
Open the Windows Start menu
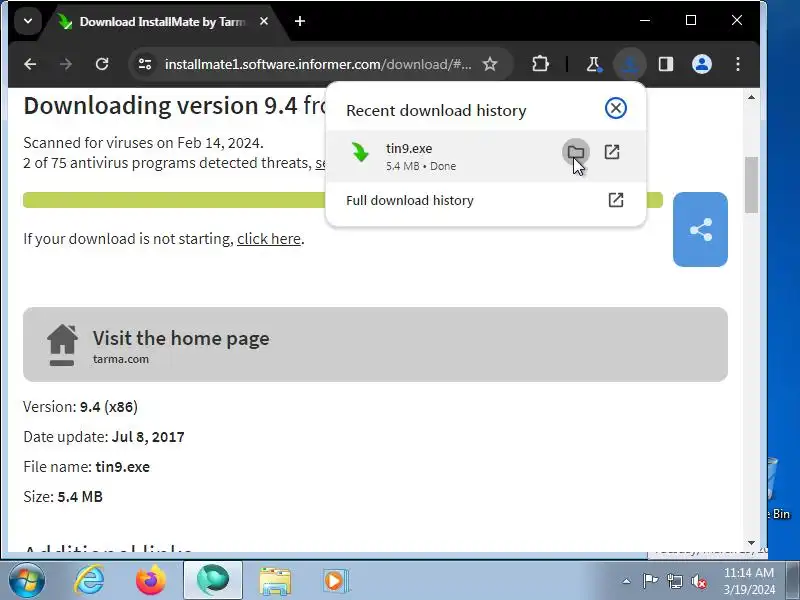pos(26,581)
